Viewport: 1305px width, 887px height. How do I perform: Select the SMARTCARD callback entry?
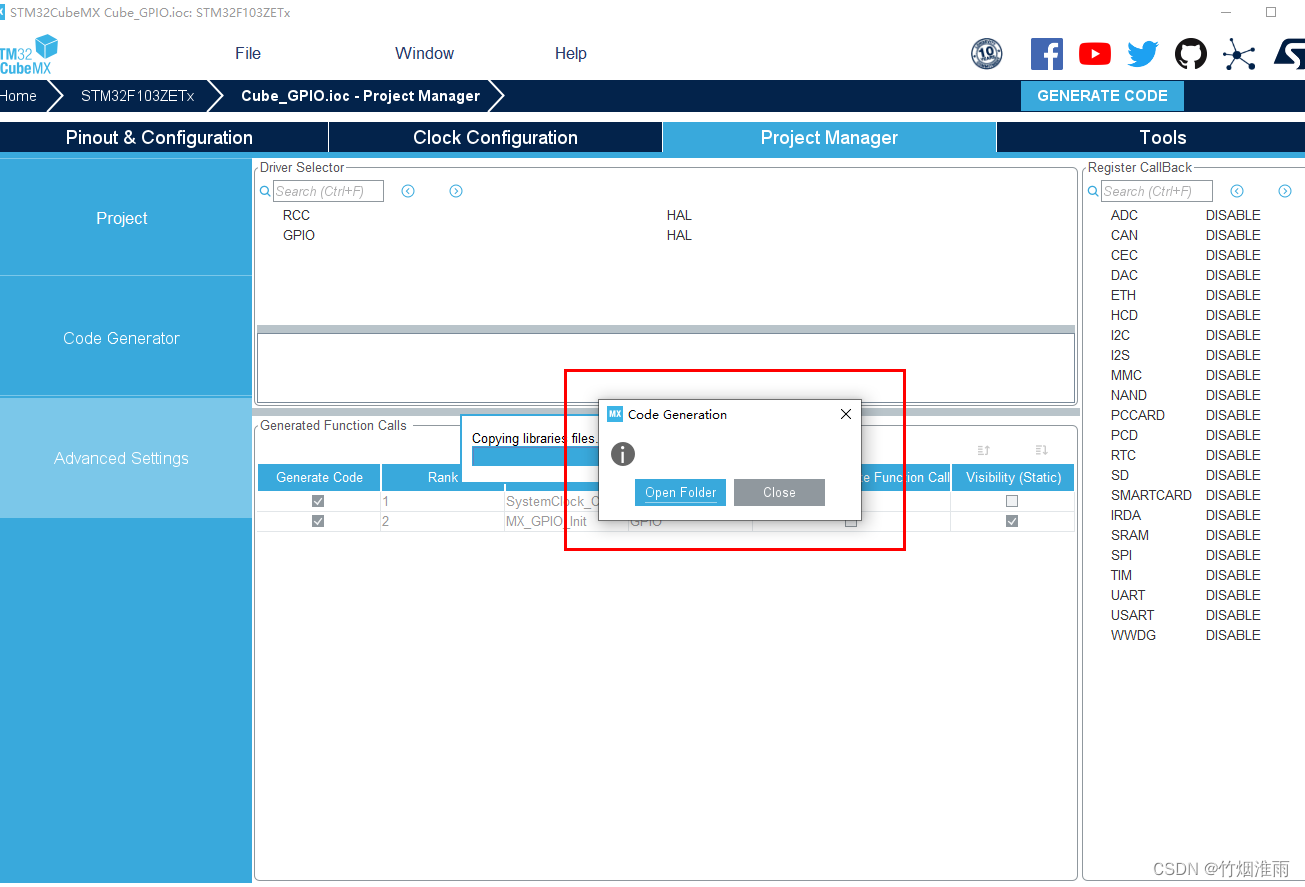click(x=1151, y=495)
